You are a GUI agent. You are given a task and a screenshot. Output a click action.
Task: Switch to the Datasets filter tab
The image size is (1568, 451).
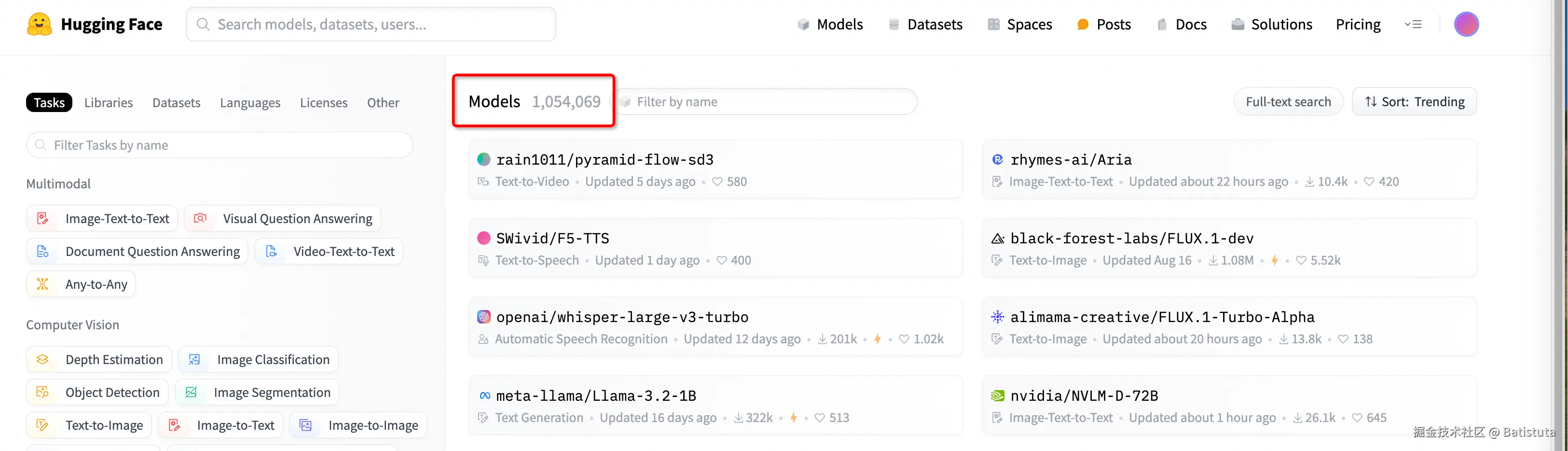coord(177,102)
